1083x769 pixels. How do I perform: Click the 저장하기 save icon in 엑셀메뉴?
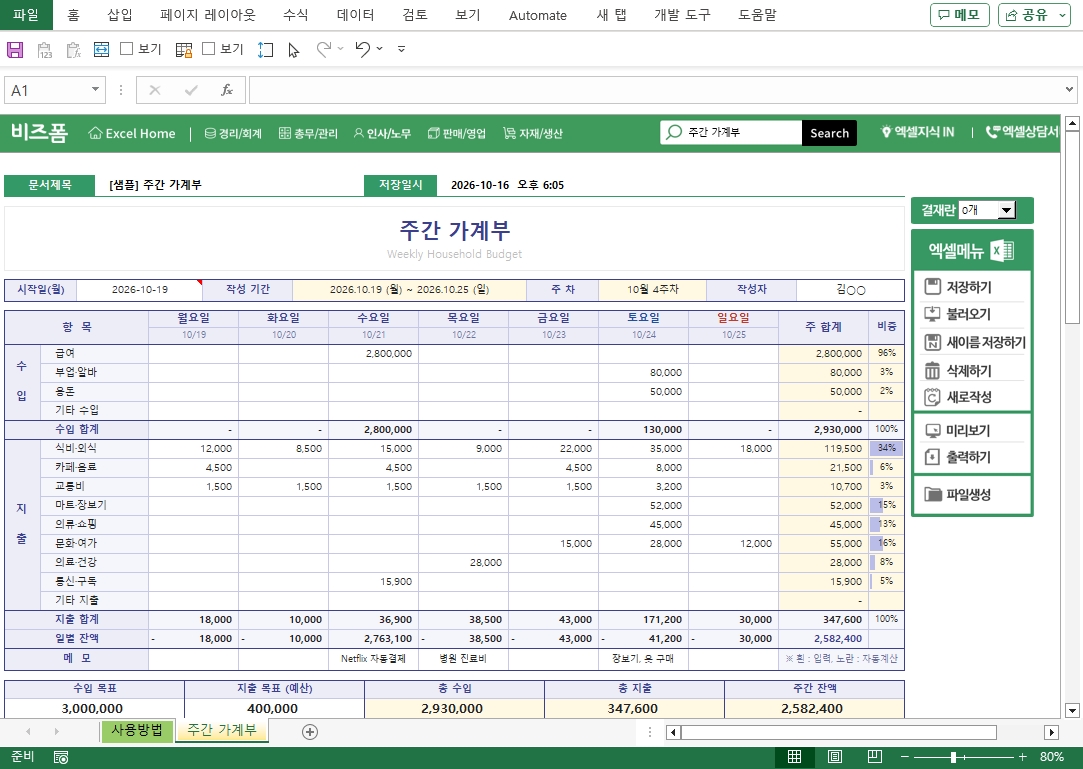coord(932,287)
